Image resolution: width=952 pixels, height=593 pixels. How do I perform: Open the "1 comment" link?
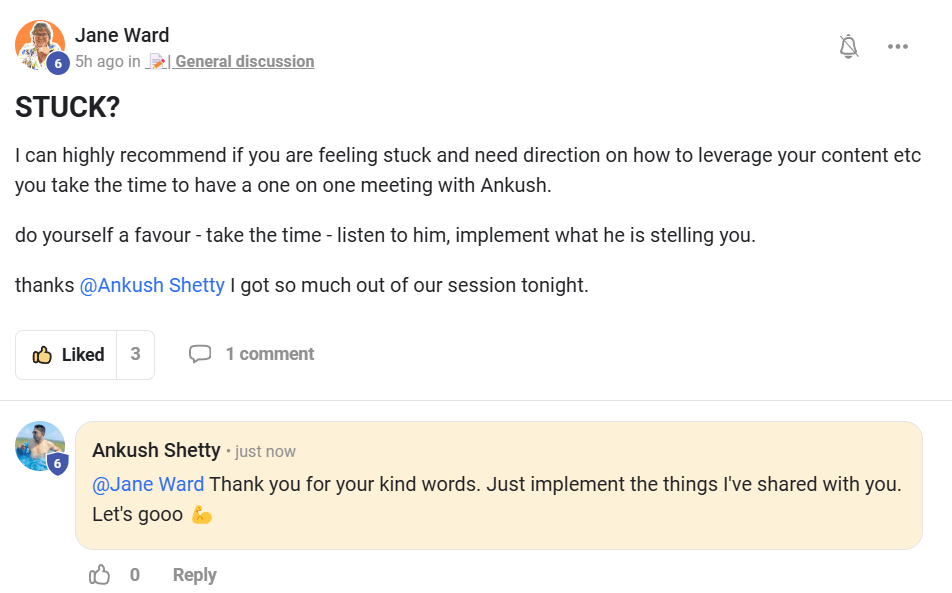click(269, 354)
